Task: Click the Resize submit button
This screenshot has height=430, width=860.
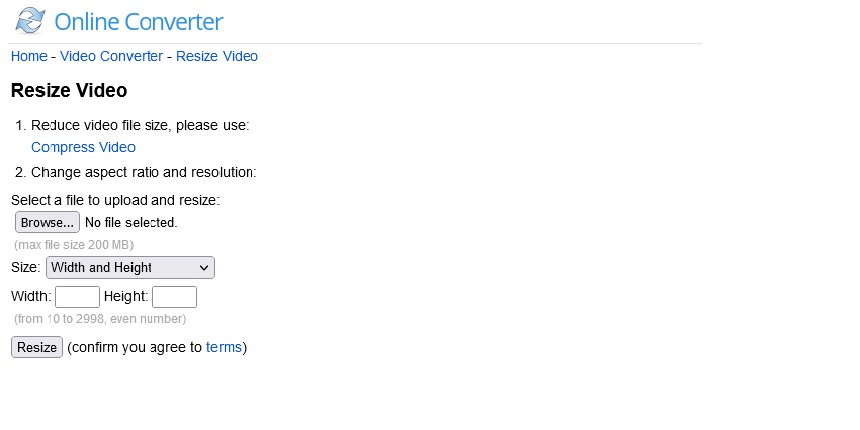Action: tap(37, 347)
